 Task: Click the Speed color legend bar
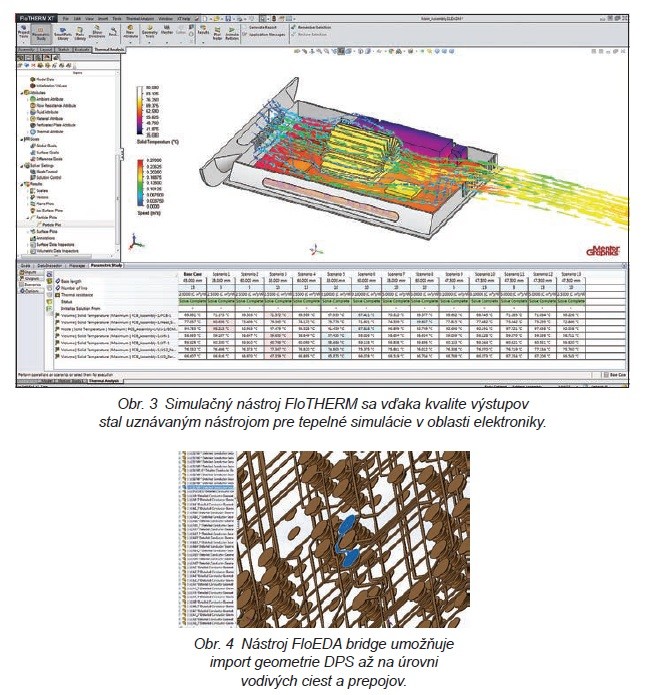(140, 183)
